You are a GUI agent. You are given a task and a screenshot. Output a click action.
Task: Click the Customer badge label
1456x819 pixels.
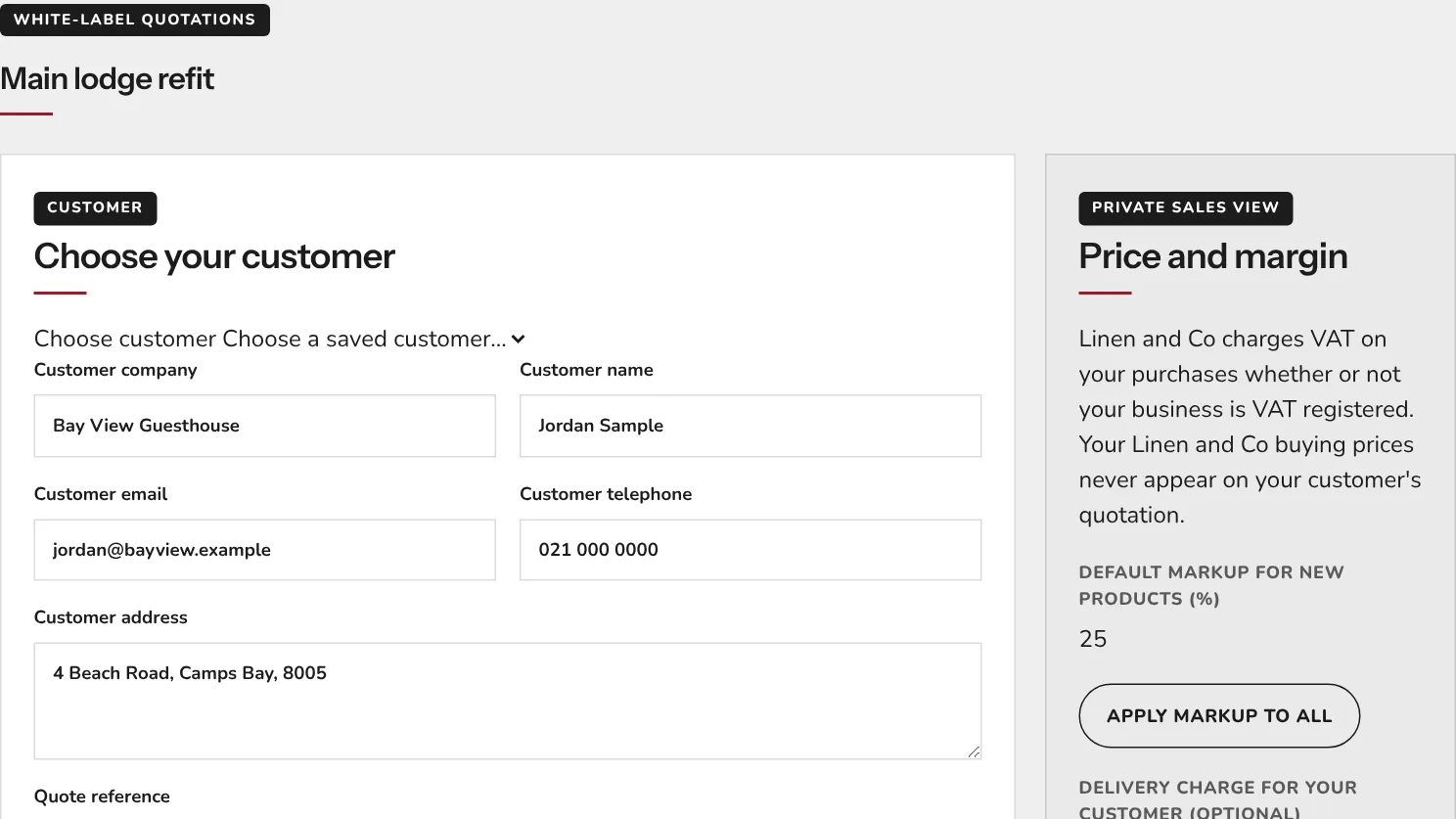coord(95,207)
